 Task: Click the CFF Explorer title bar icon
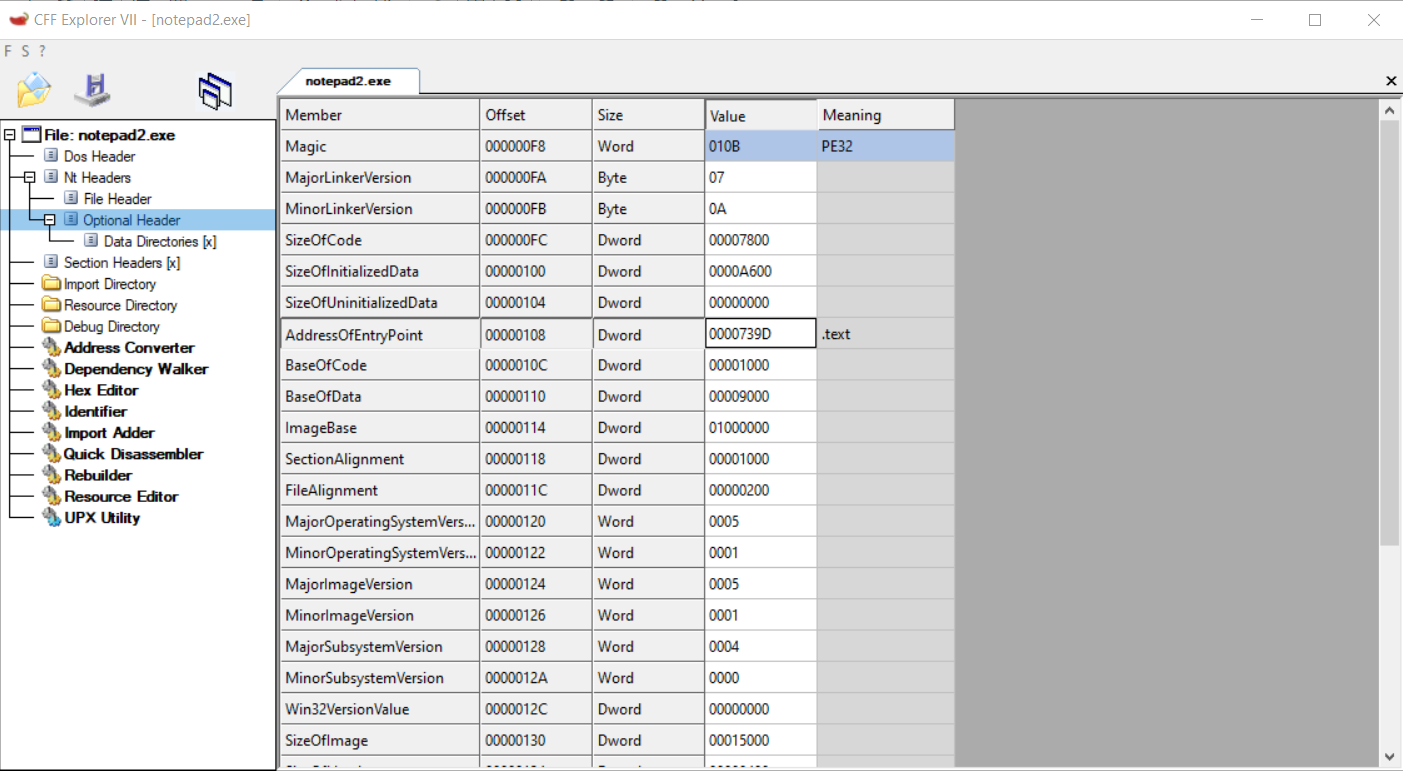(x=19, y=19)
